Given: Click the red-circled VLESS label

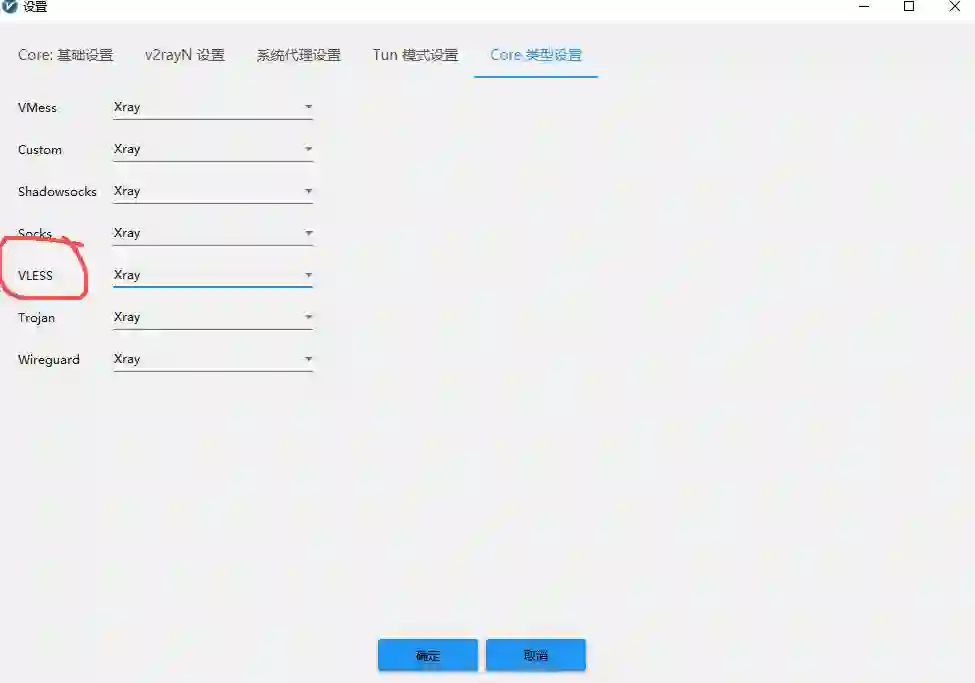Looking at the screenshot, I should click(x=36, y=275).
